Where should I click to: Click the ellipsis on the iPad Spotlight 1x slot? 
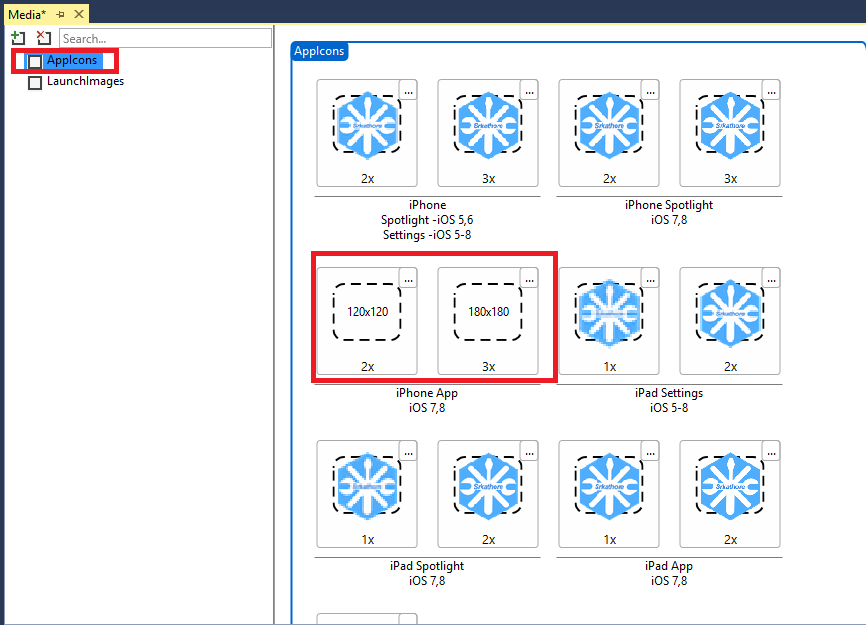pyautogui.click(x=408, y=452)
